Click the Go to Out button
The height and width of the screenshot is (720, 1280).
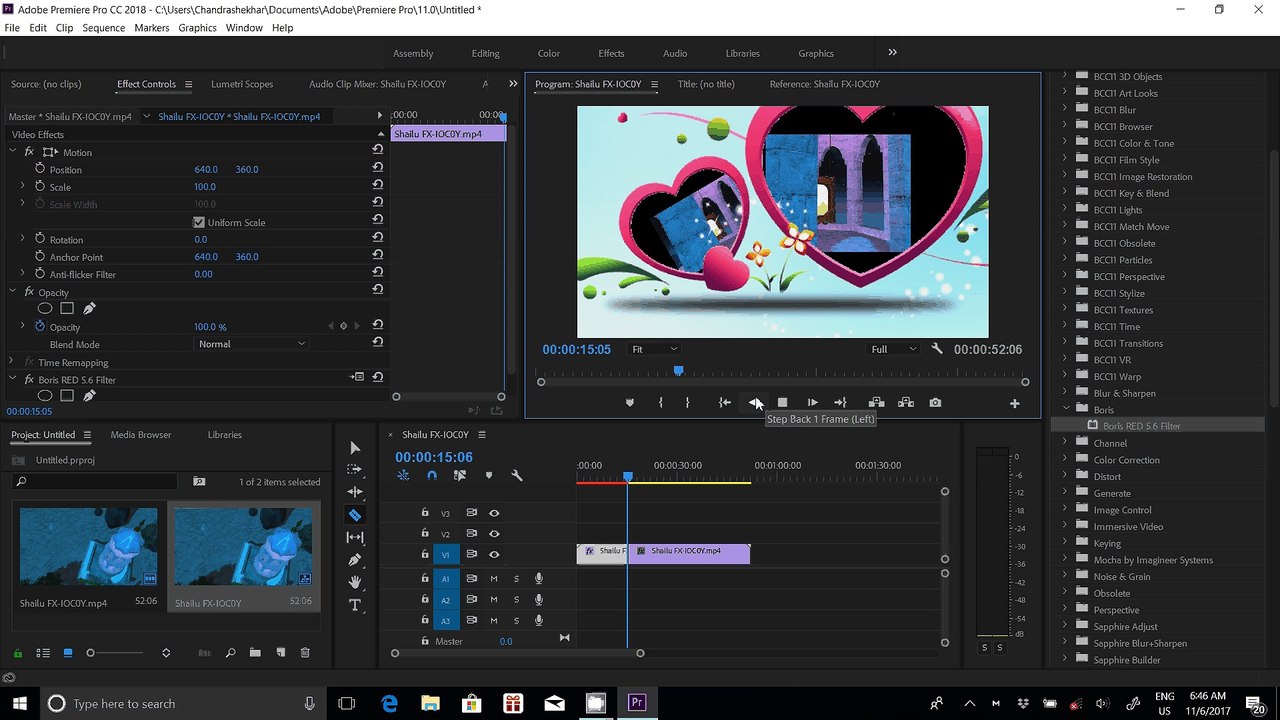click(840, 403)
